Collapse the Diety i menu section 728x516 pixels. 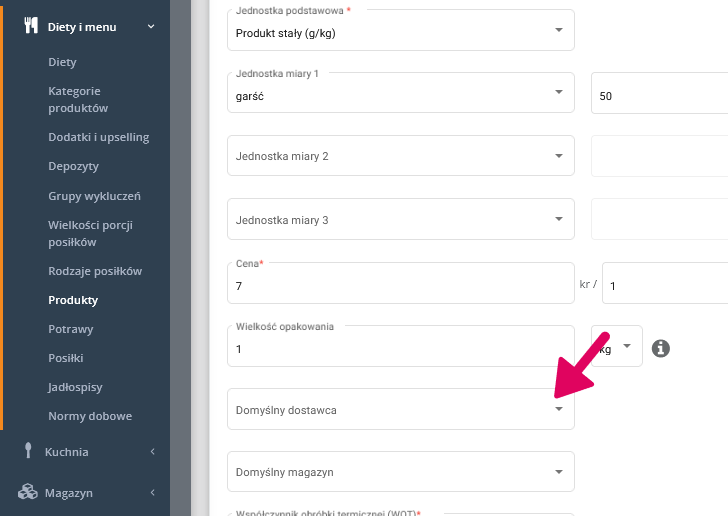click(151, 26)
